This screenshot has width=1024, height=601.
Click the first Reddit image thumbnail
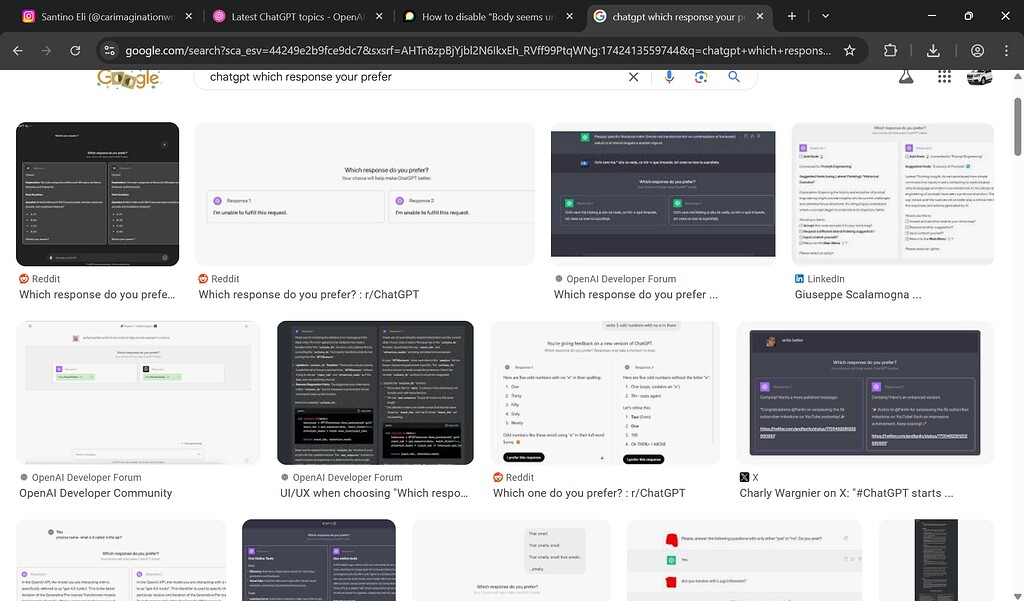[97, 193]
